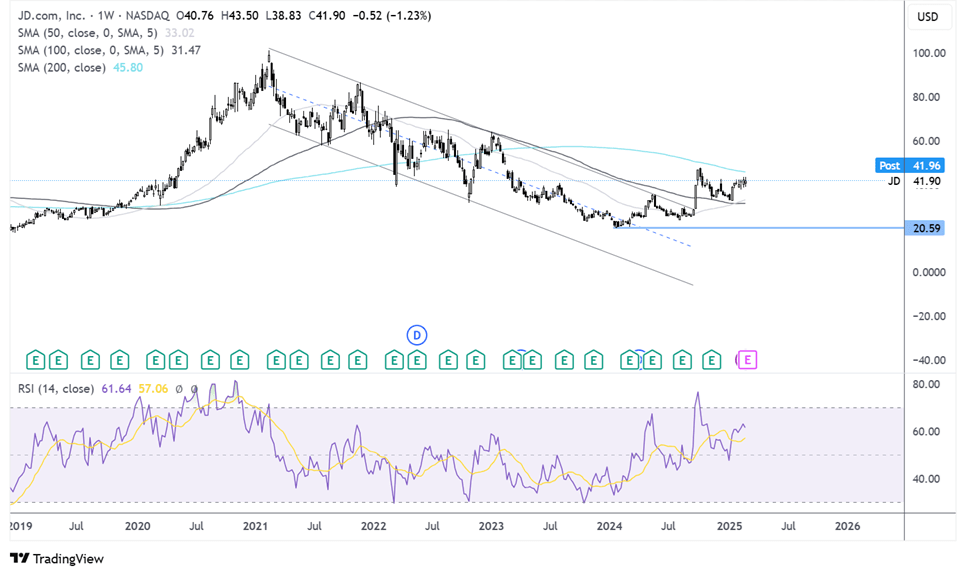Screen dimensions: 966x576
Task: Click the earnings E marker directly below the D marker
Action: pyautogui.click(x=417, y=360)
